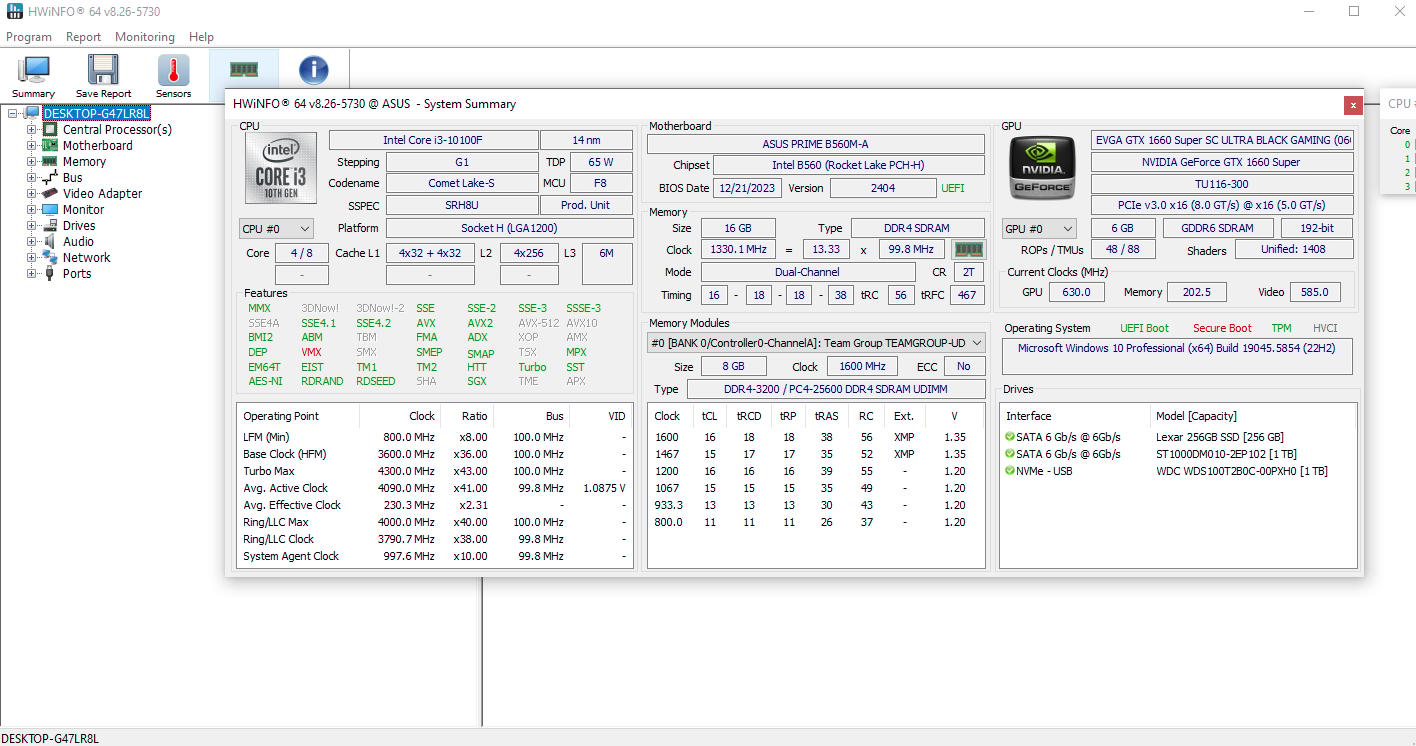Click the Microsoft Windows 10 Professional OS text
Image resolution: width=1416 pixels, height=746 pixels.
[x=1177, y=348]
